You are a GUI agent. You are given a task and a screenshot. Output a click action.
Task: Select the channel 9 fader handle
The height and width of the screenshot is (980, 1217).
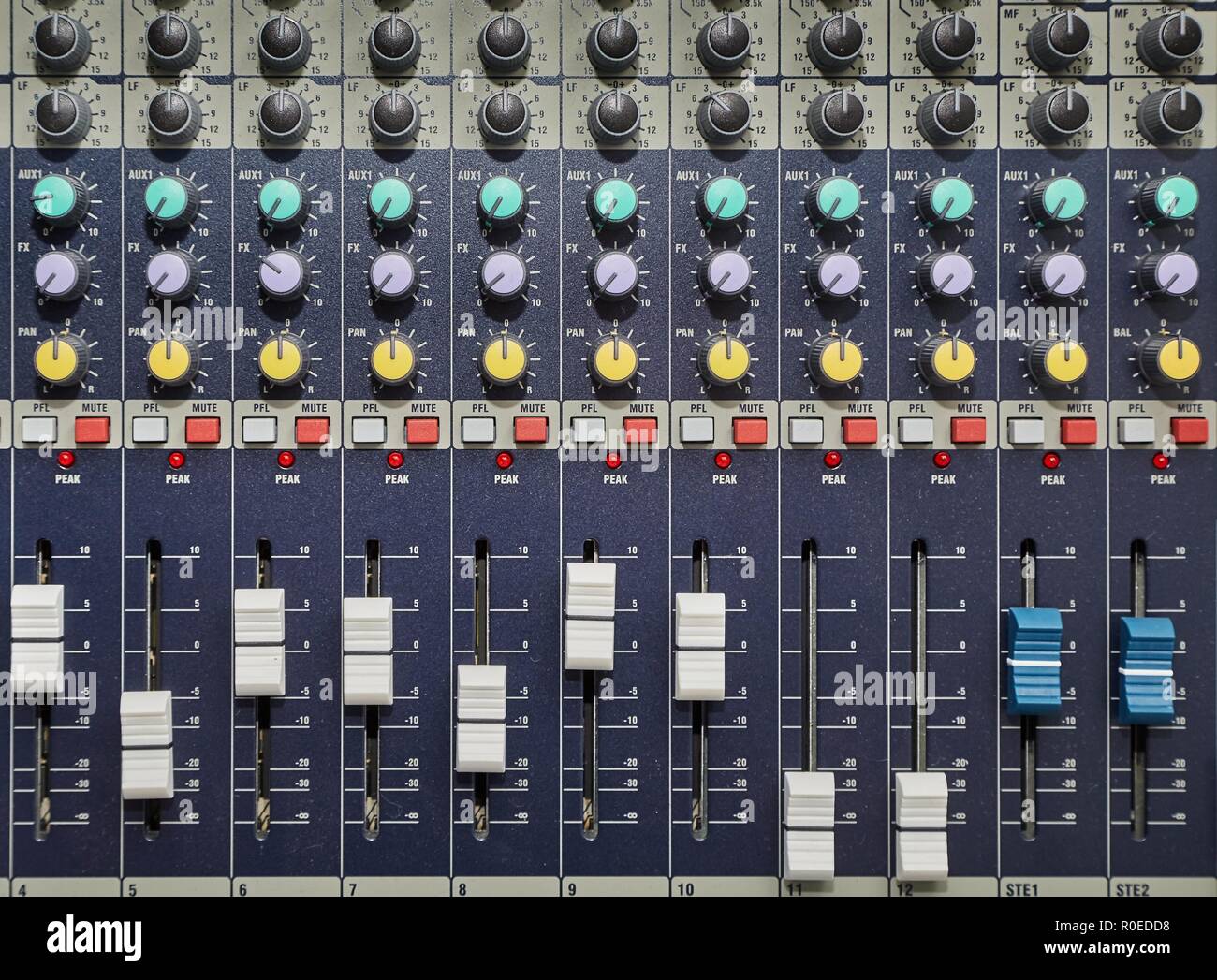coord(591,616)
